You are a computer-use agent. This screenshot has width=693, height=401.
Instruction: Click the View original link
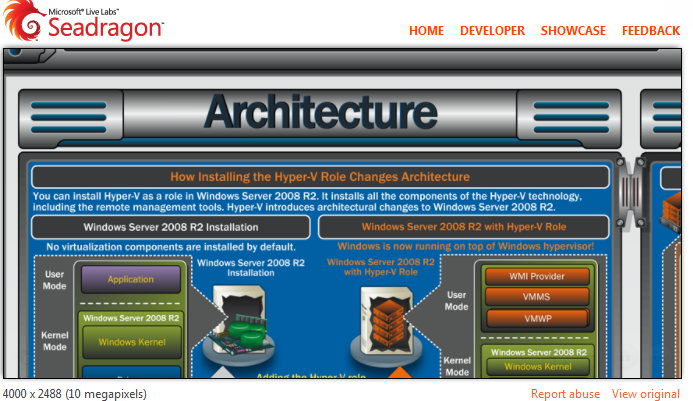pyautogui.click(x=646, y=393)
